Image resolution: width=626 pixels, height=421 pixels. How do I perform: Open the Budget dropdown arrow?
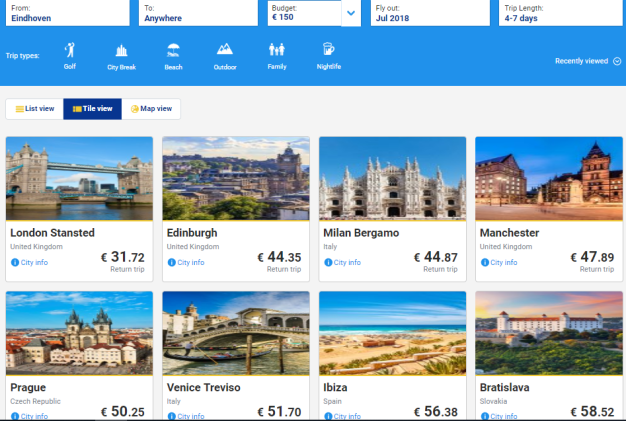coord(351,13)
